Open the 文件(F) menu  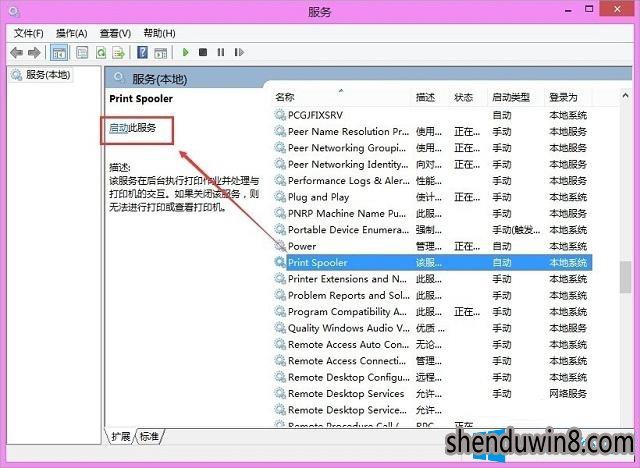pos(29,33)
